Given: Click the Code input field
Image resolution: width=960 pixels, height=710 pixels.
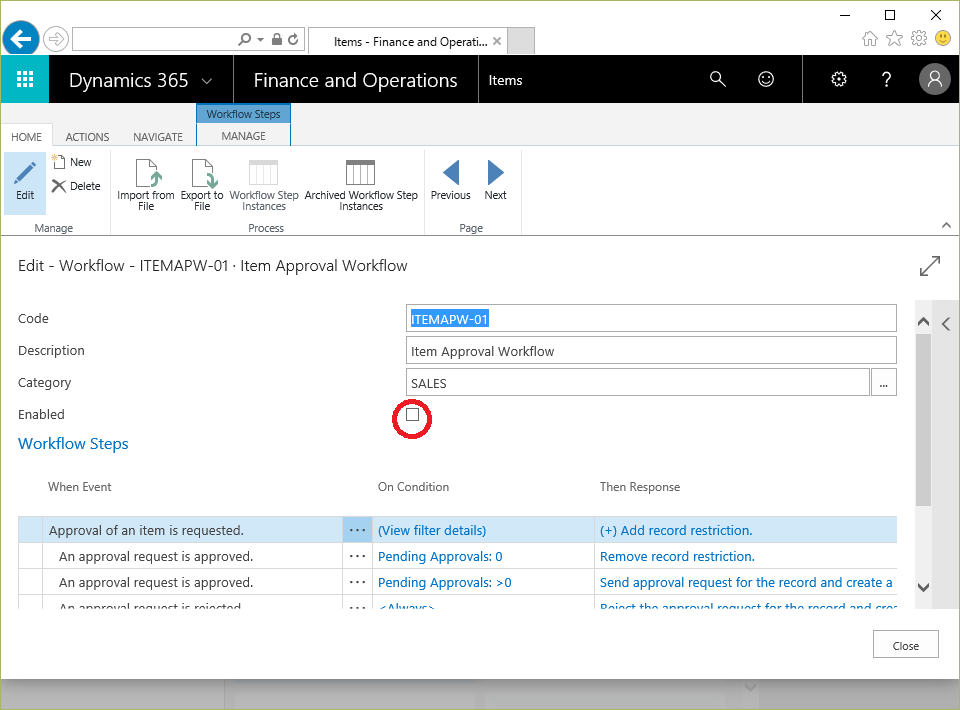Looking at the screenshot, I should 651,319.
